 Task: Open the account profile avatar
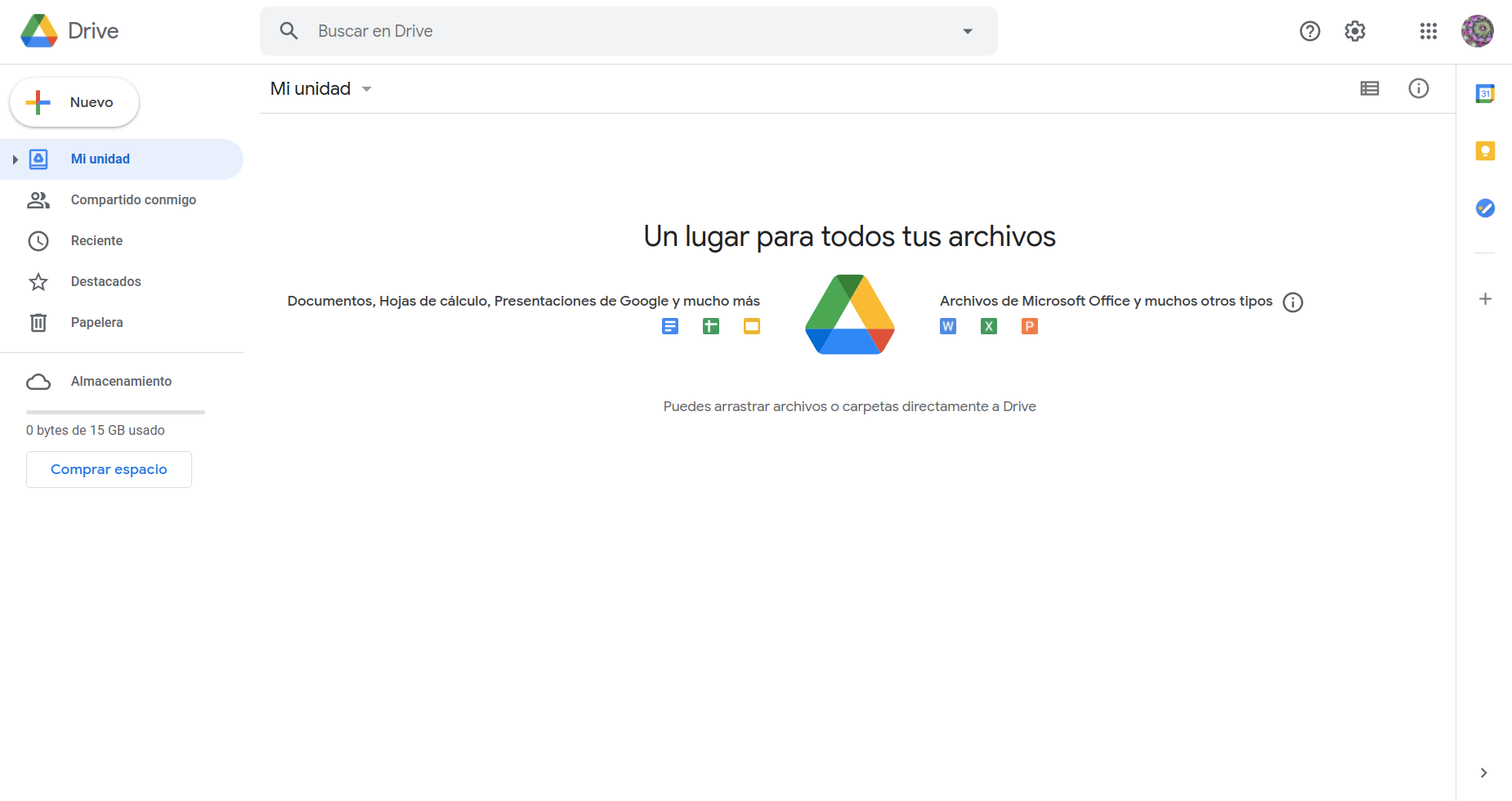coord(1478,31)
